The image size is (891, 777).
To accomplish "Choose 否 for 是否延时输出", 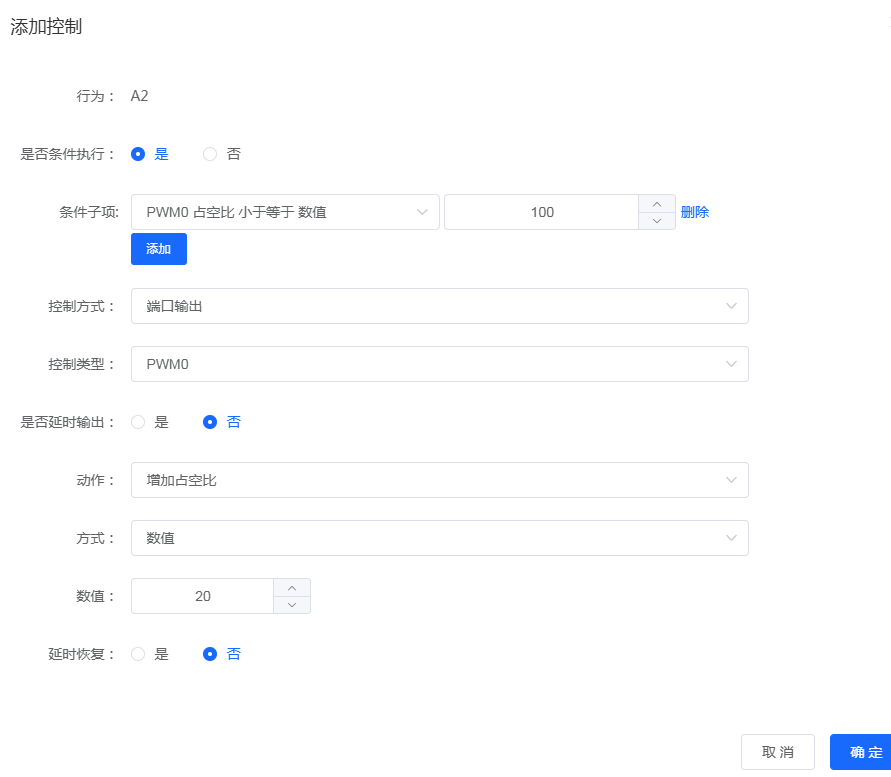I will tap(210, 422).
